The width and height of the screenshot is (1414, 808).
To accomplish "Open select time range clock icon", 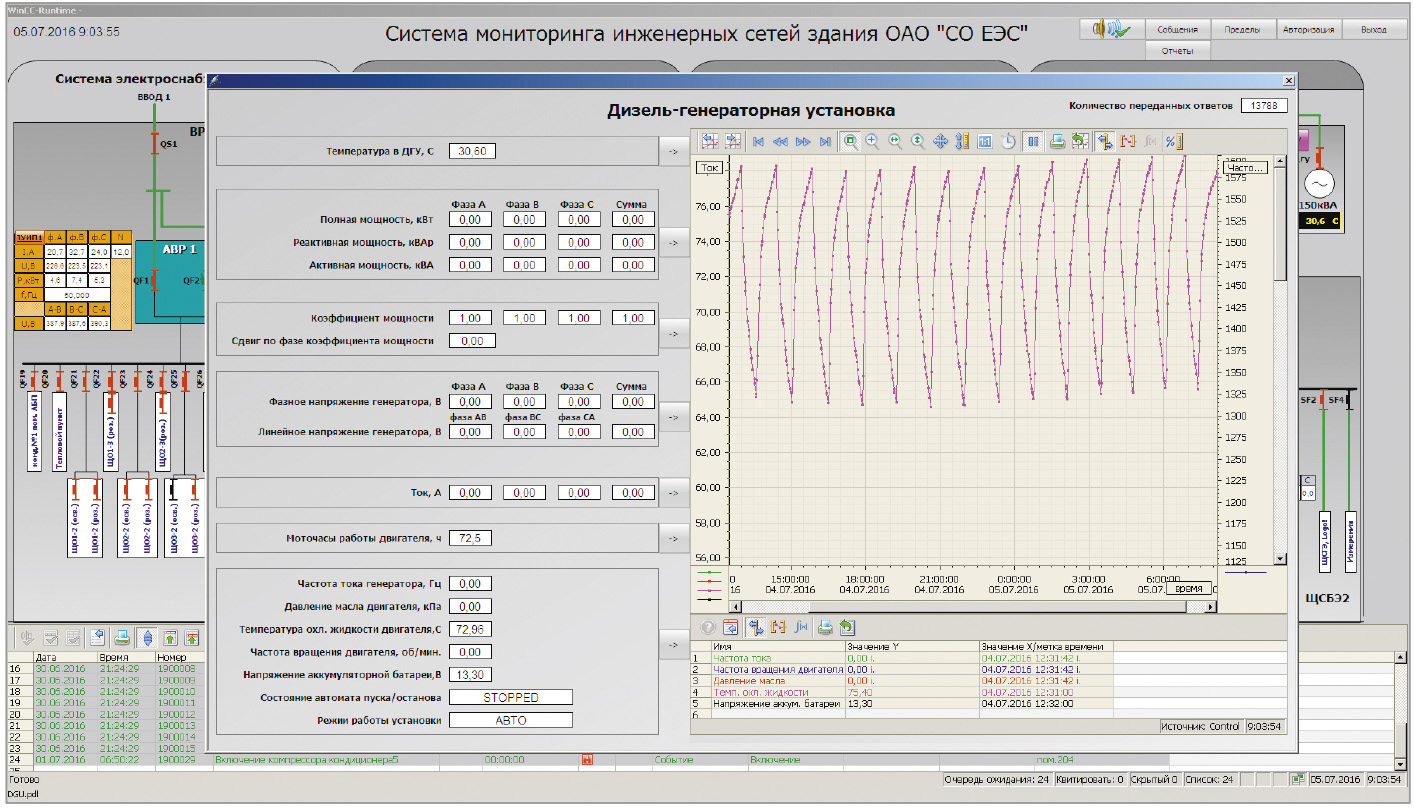I will (x=1008, y=142).
